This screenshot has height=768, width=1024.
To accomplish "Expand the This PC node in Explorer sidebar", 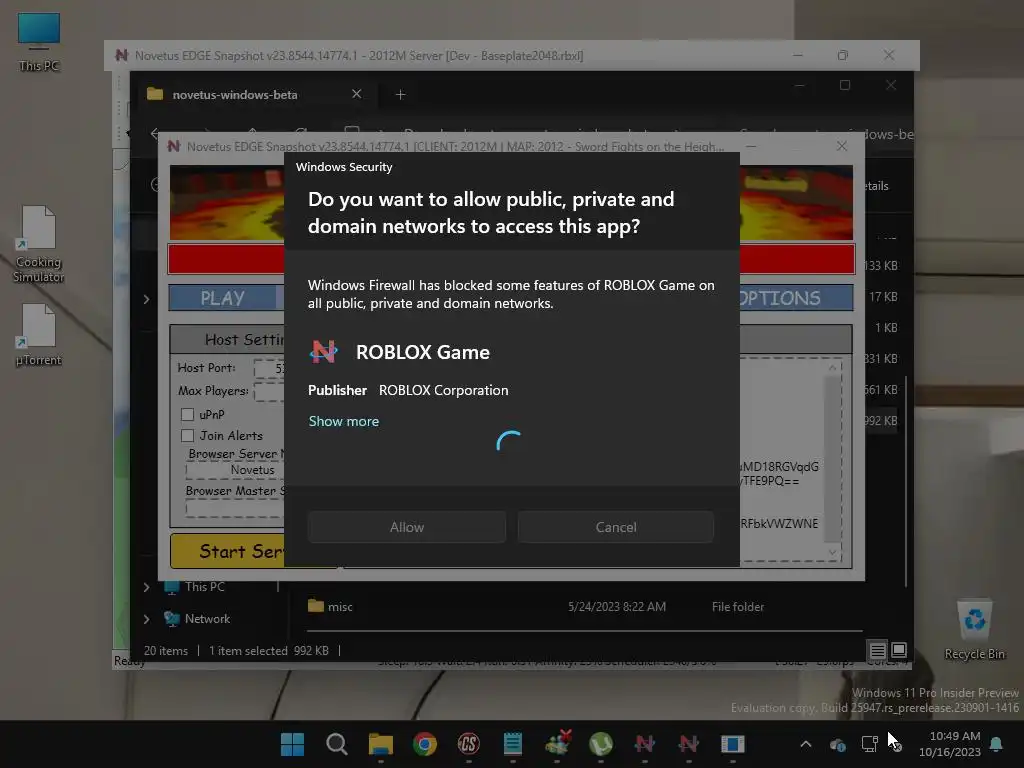I will tap(146, 587).
